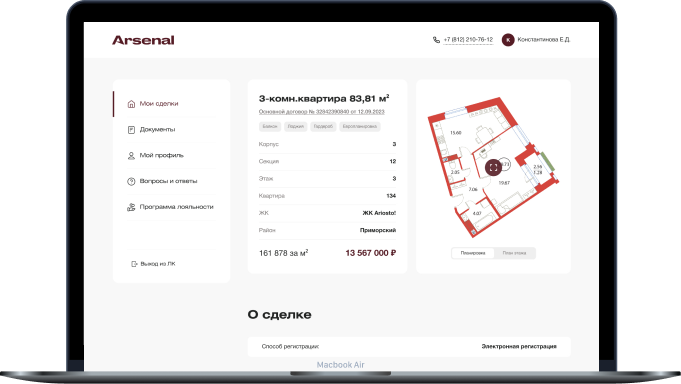Switch to the Планировка tab
Viewport: 681px width, 384px height.
[473, 253]
